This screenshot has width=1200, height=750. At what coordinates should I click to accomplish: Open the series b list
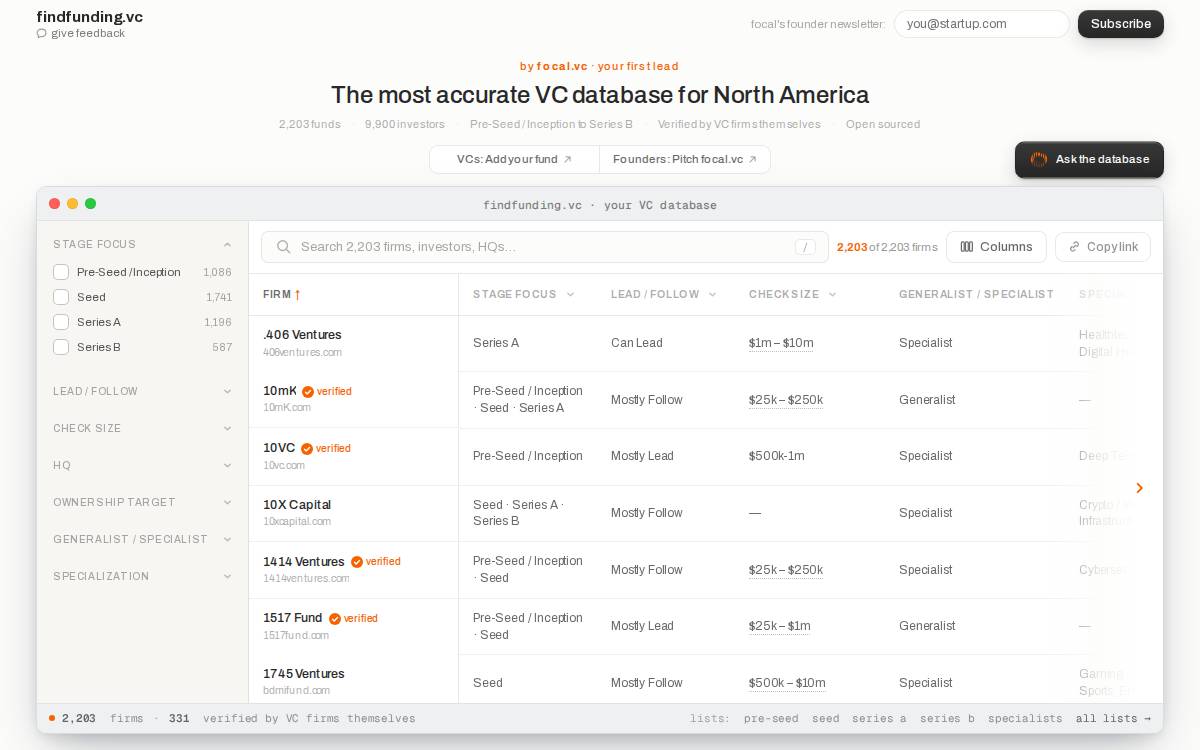947,718
